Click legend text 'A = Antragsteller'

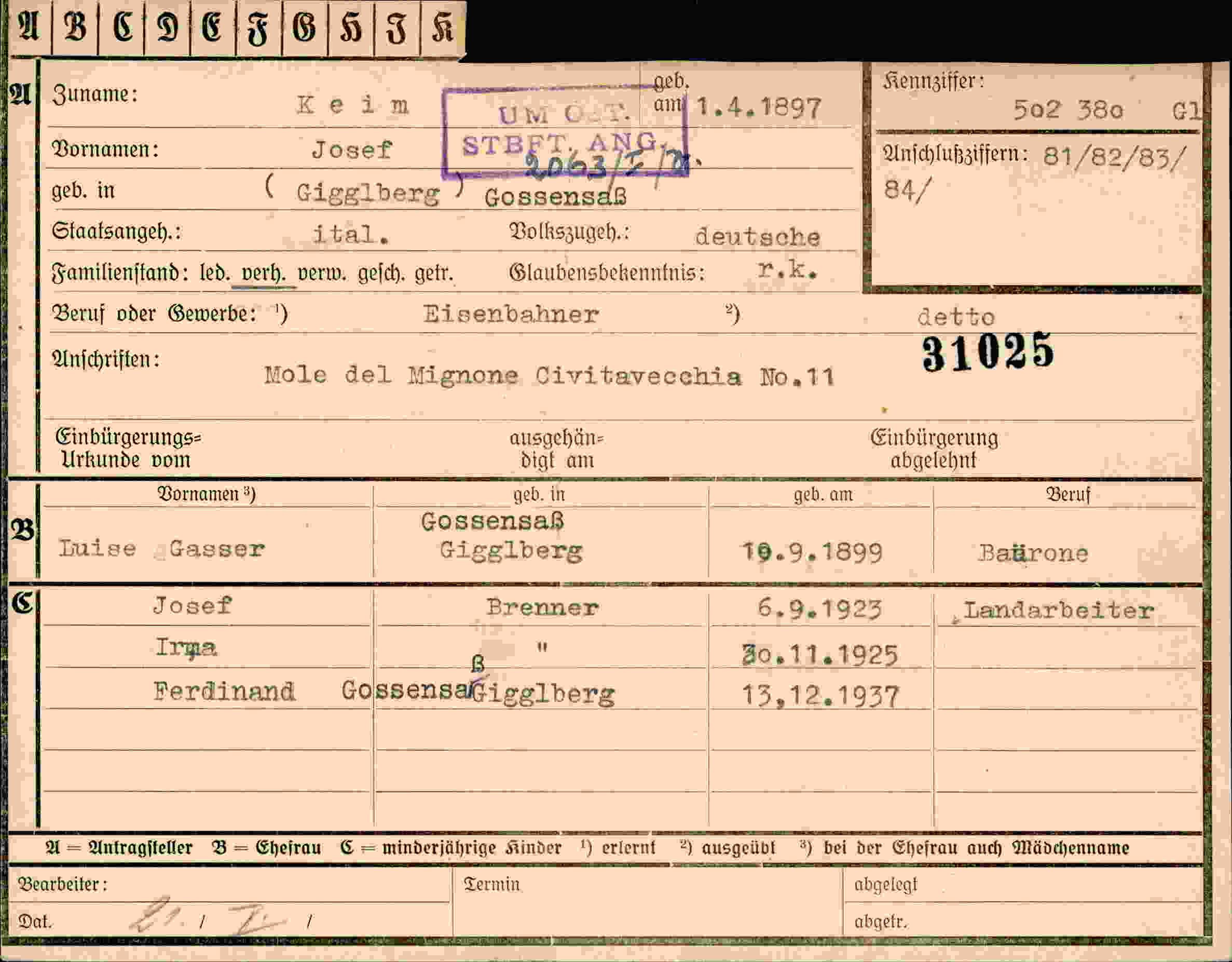(119, 847)
